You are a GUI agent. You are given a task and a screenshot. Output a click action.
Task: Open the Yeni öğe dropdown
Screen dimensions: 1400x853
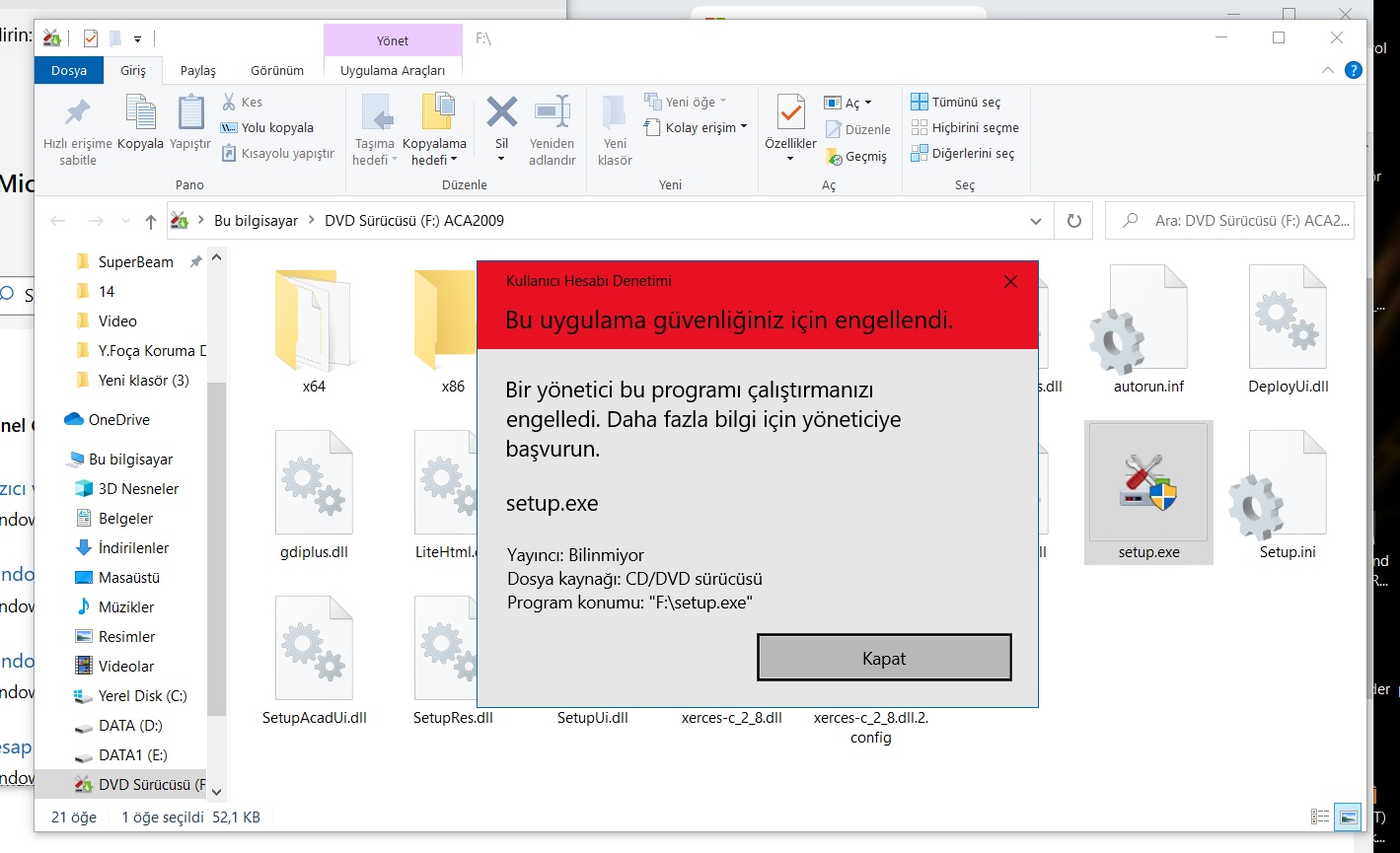pyautogui.click(x=686, y=102)
